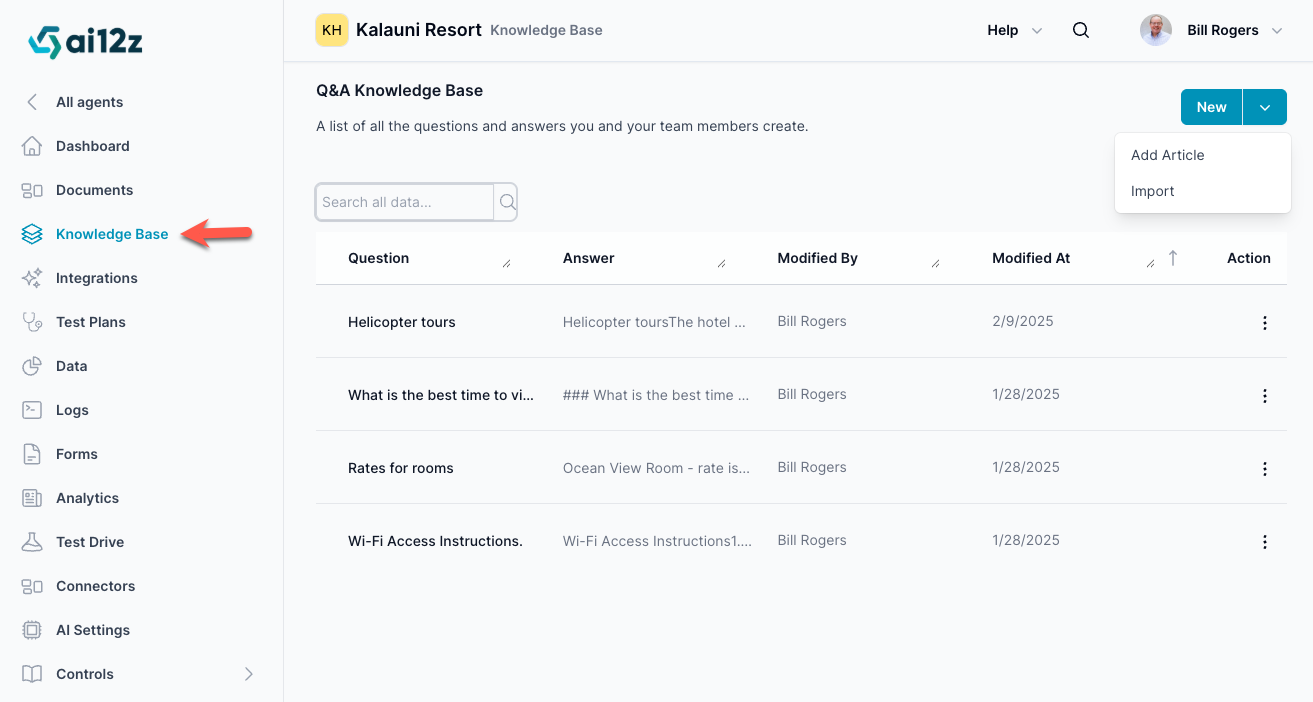Image resolution: width=1313 pixels, height=702 pixels.
Task: Click the Search all data field
Action: (x=405, y=202)
